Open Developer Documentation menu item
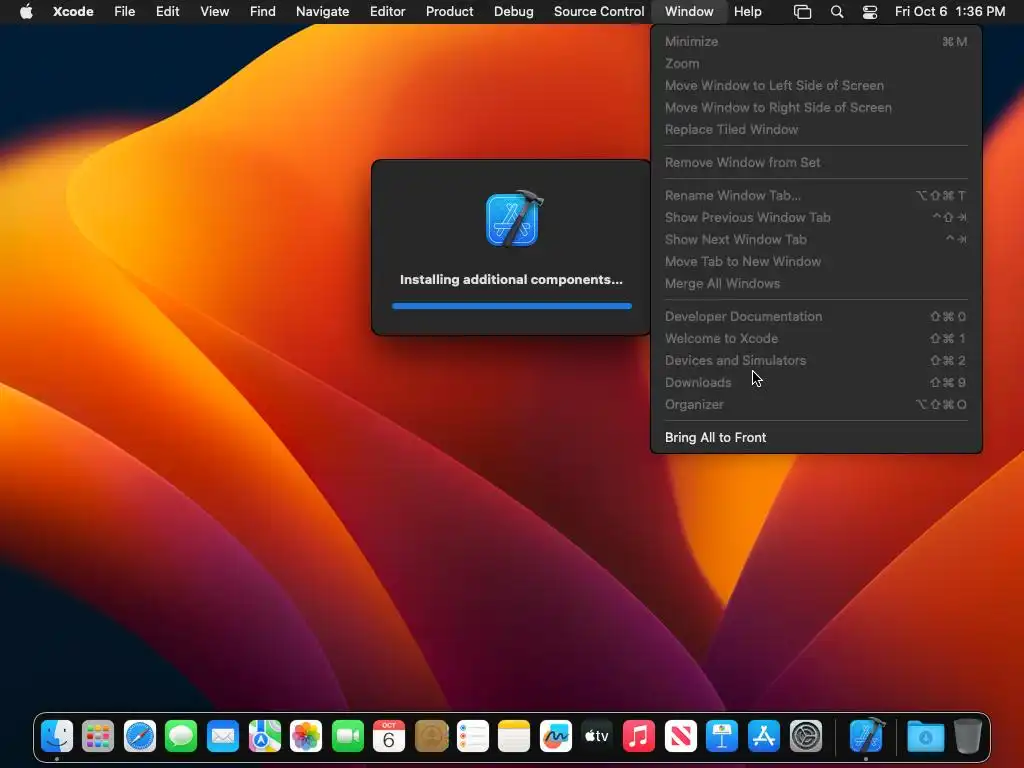This screenshot has width=1024, height=768. (816, 317)
